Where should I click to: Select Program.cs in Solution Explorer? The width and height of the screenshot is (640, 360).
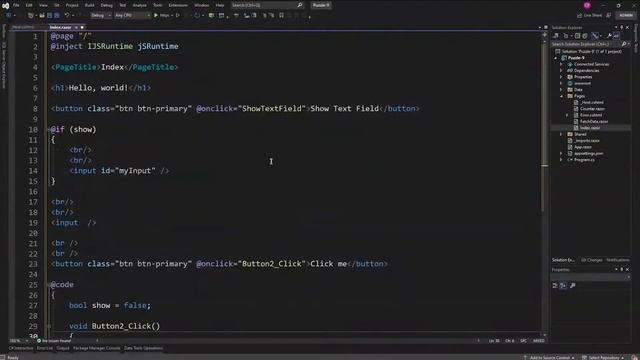click(x=584, y=160)
